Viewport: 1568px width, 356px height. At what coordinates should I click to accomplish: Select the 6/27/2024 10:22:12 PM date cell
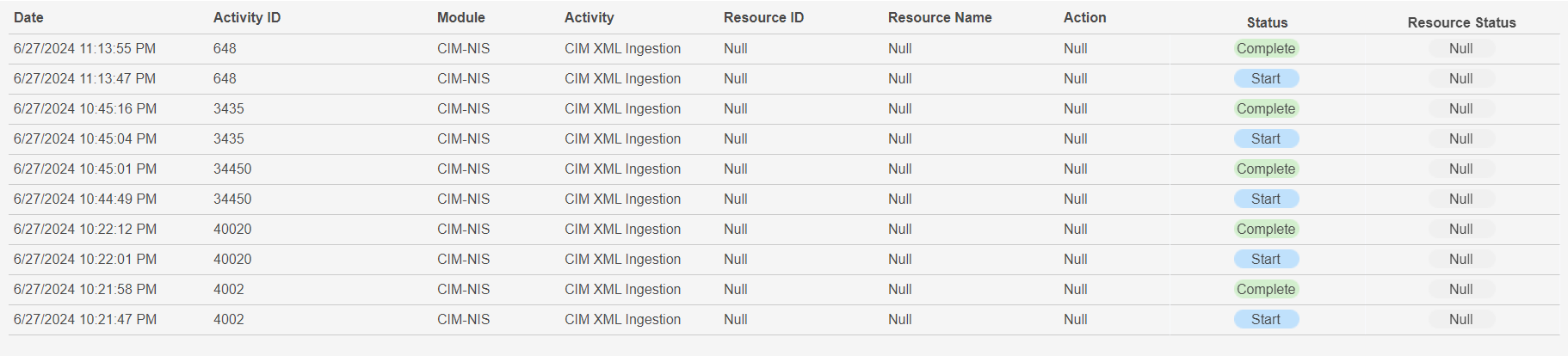(85, 230)
